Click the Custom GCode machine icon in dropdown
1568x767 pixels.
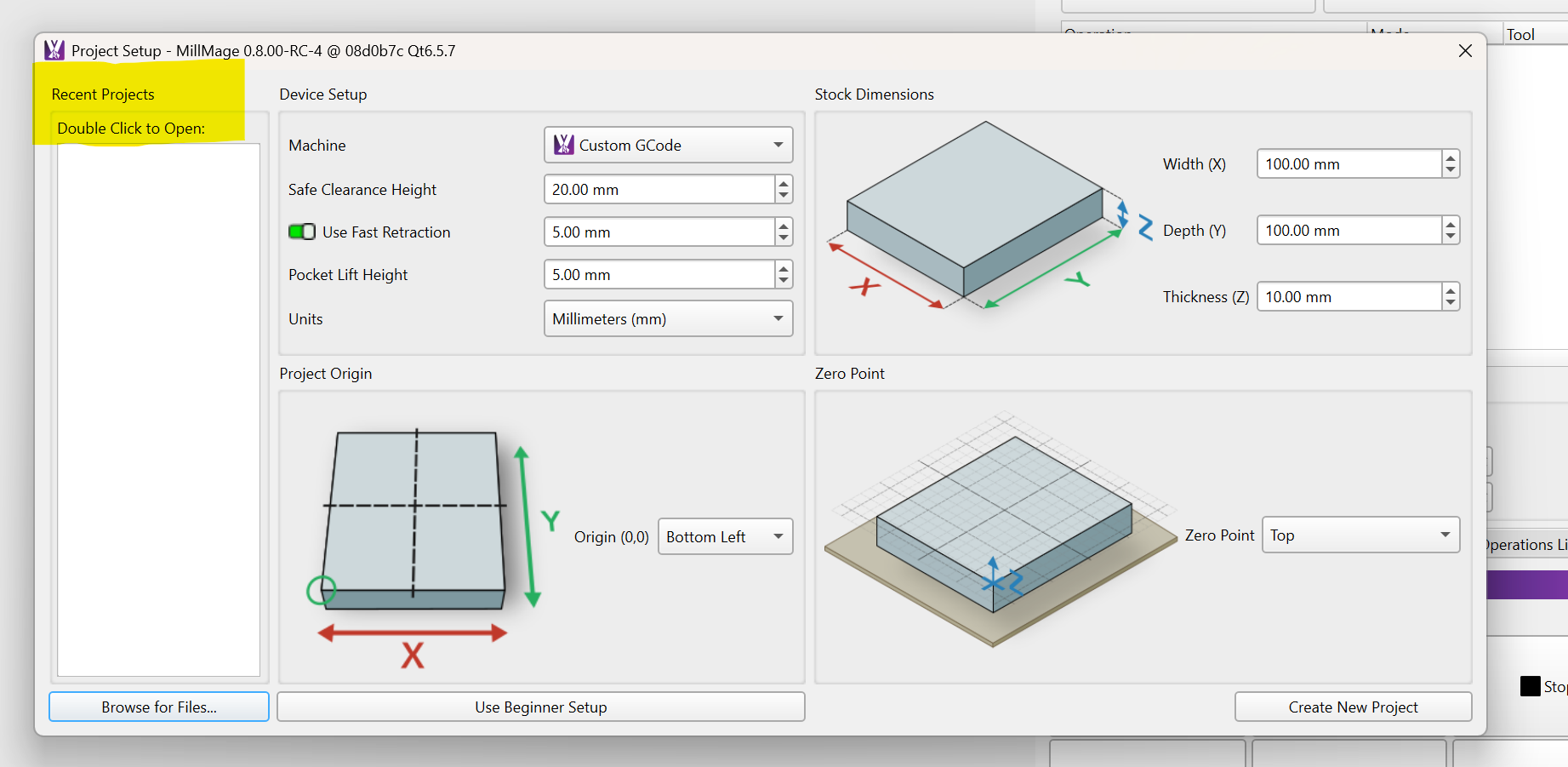pos(564,145)
